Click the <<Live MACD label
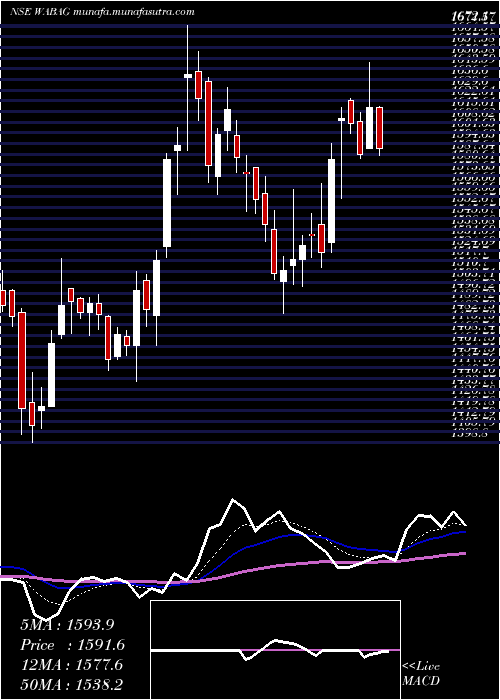This screenshot has width=500, height=700. [x=421, y=673]
